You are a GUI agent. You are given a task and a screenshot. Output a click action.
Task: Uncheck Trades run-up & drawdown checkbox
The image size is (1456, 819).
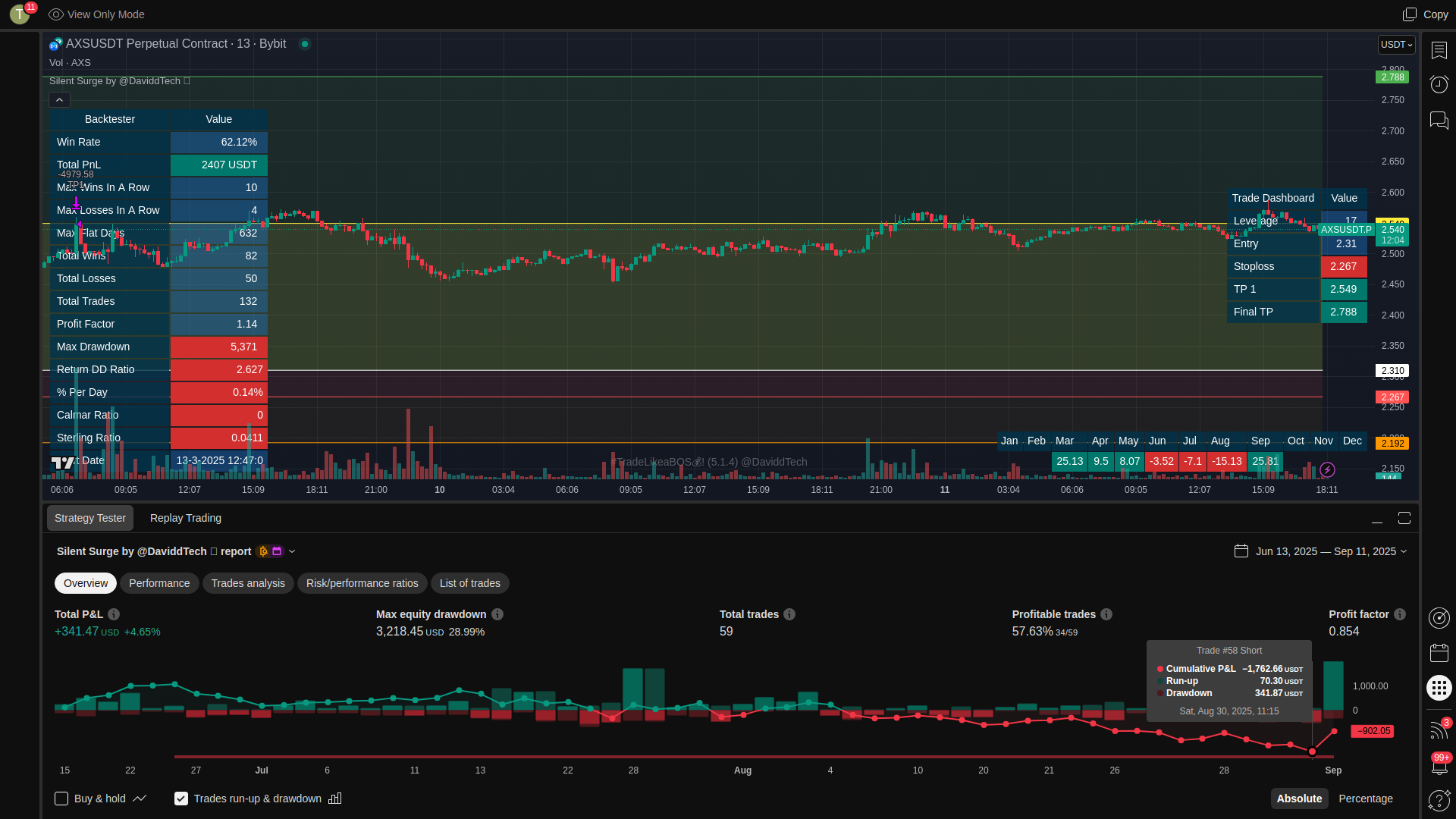181,799
